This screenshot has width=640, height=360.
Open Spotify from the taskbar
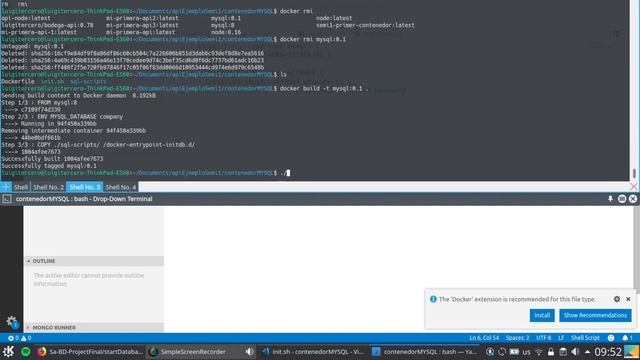pos(25,351)
